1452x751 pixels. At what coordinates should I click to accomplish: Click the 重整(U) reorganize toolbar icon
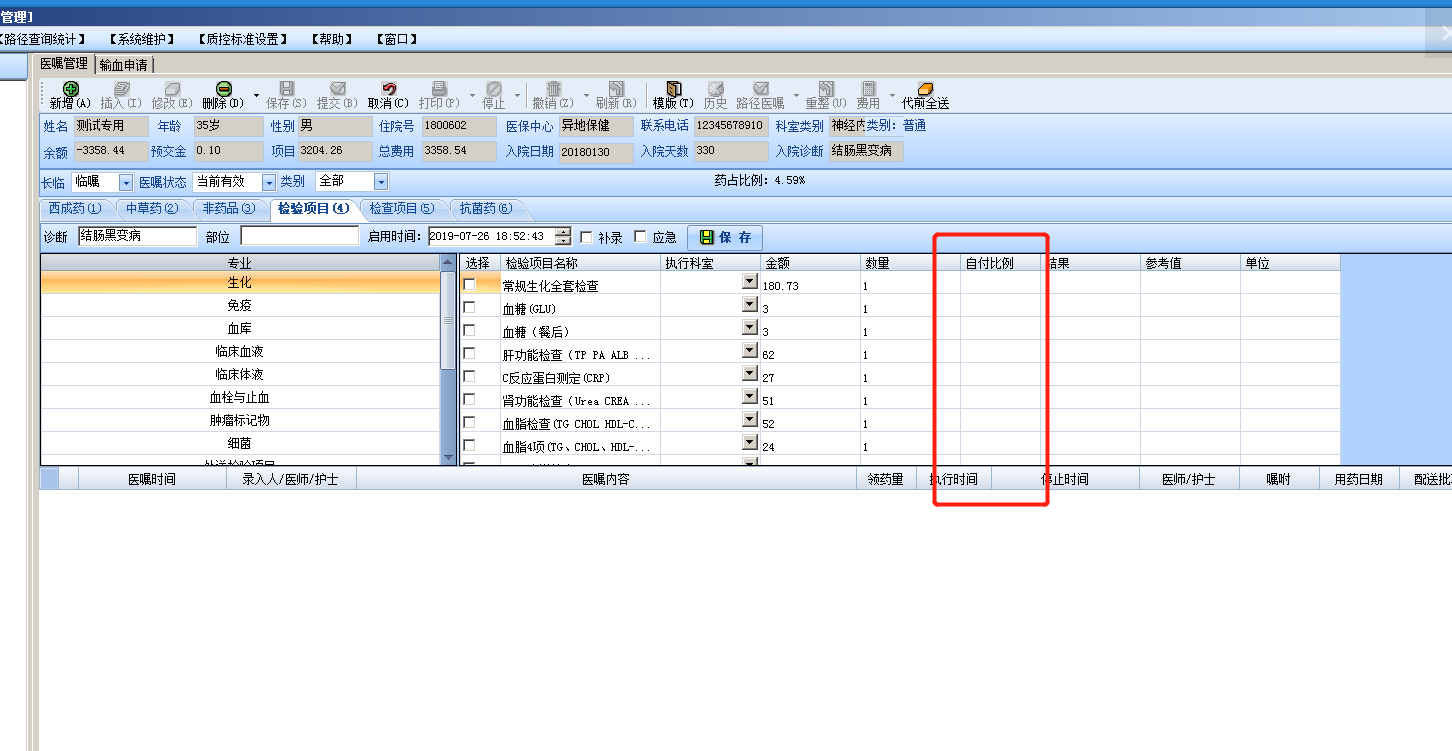coord(826,89)
